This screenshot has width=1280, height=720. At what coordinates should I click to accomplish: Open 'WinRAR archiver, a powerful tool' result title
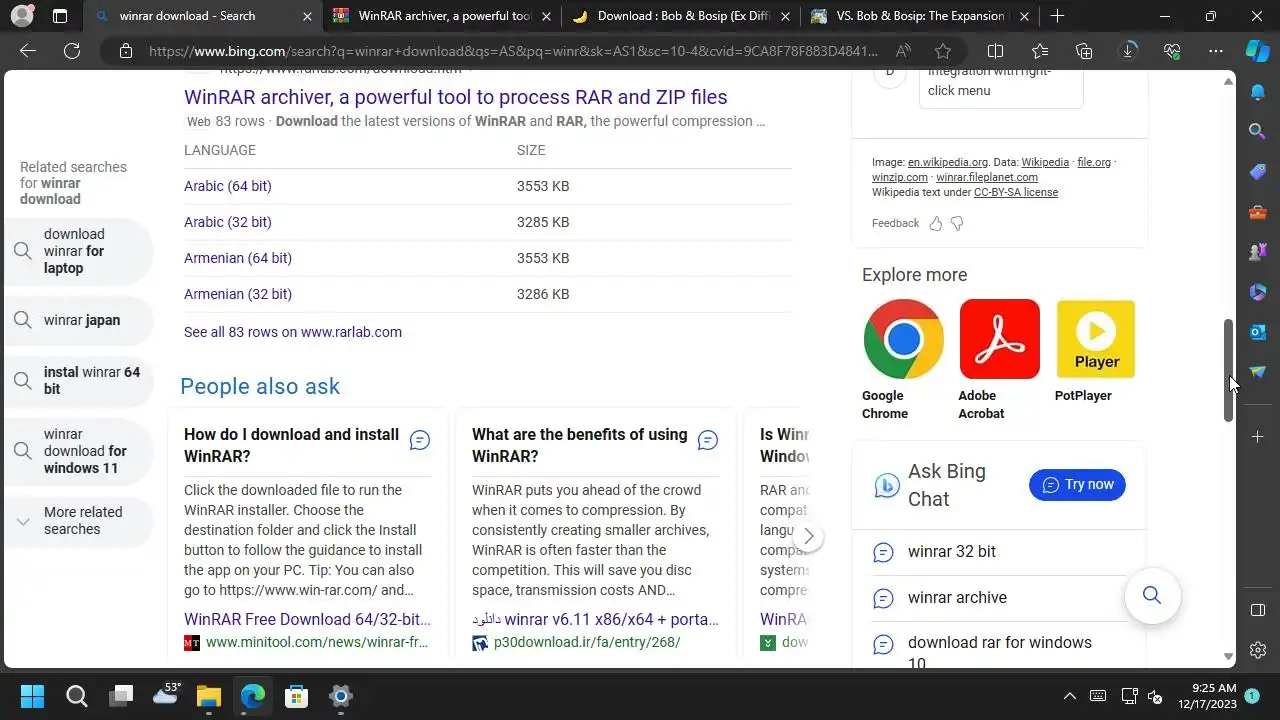[x=456, y=97]
